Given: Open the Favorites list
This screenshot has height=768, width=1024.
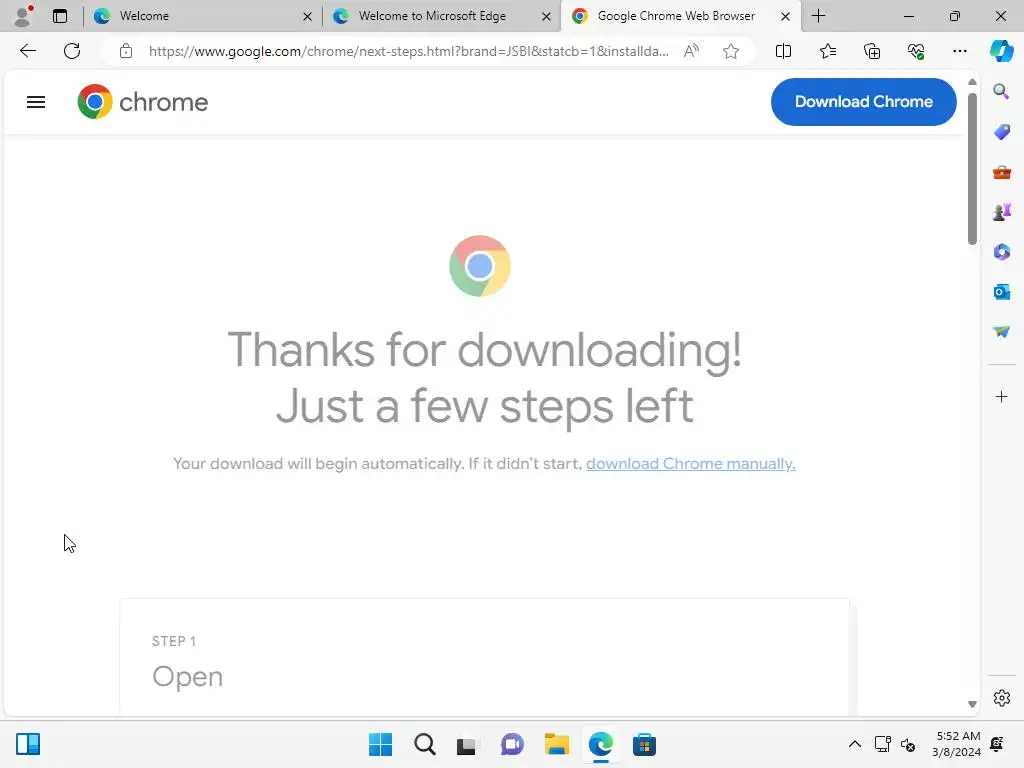Looking at the screenshot, I should pos(827,51).
